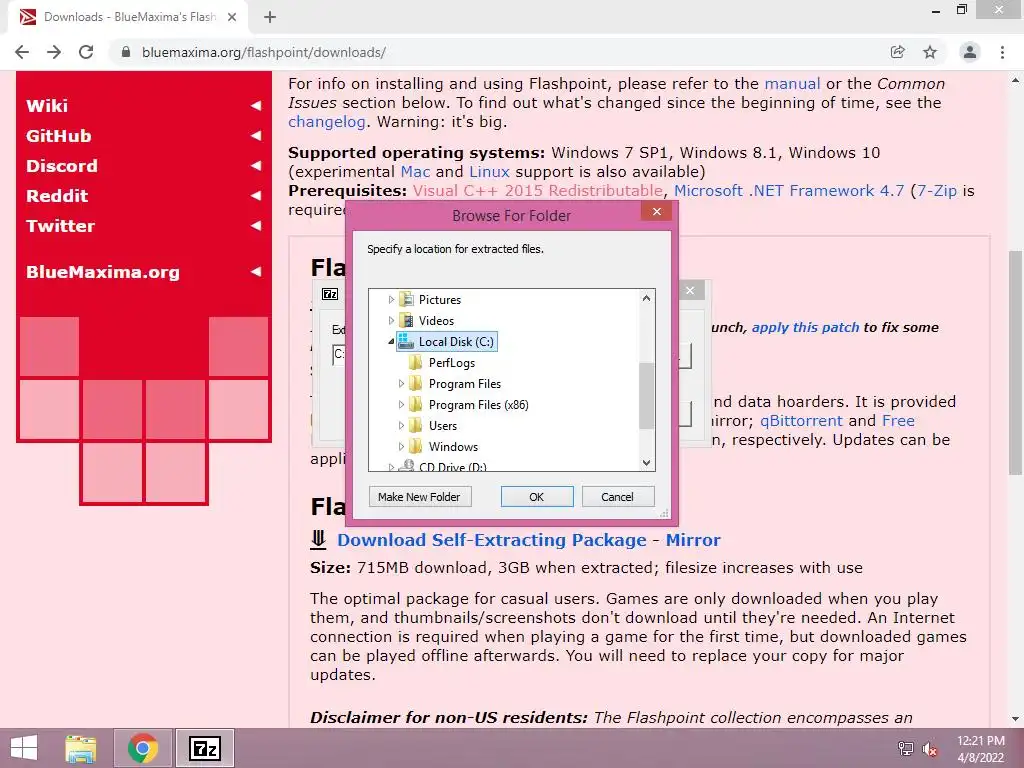
Task: Open the Chrome profile avatar
Action: point(970,52)
